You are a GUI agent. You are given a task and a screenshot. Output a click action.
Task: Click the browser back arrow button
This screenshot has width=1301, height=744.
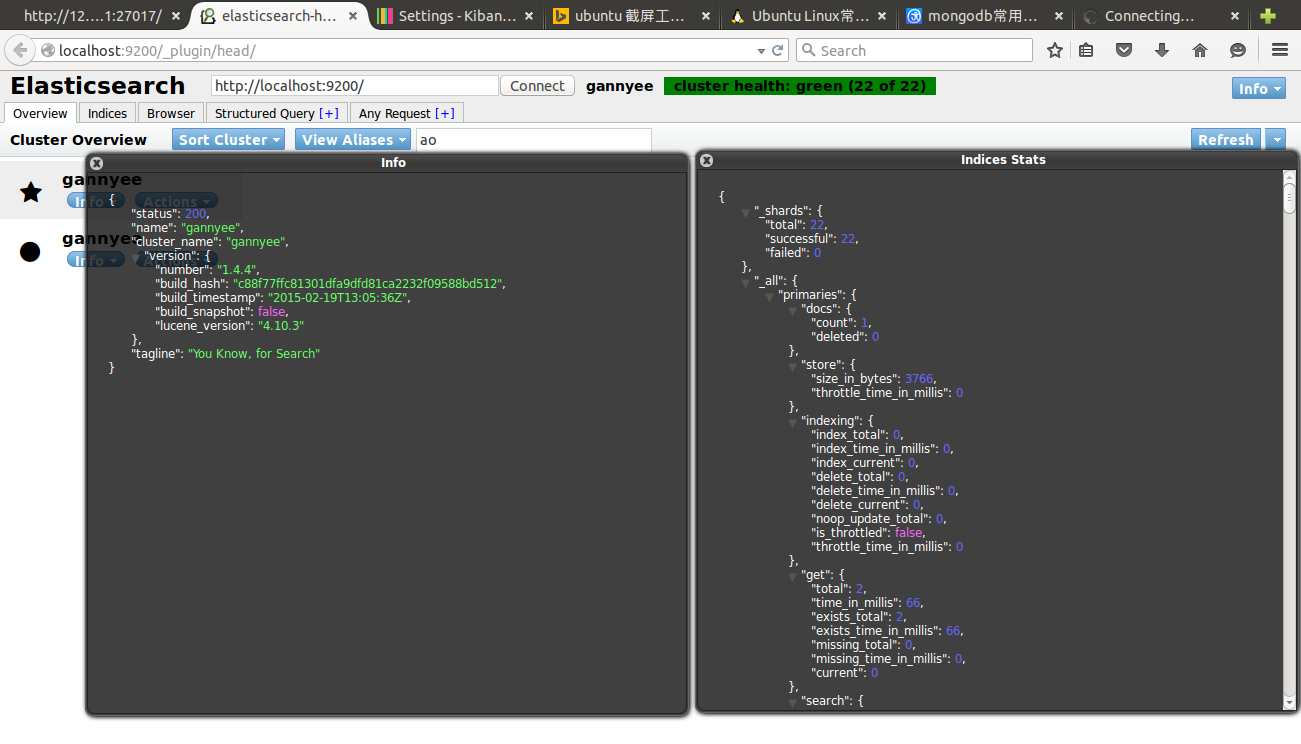(x=20, y=51)
